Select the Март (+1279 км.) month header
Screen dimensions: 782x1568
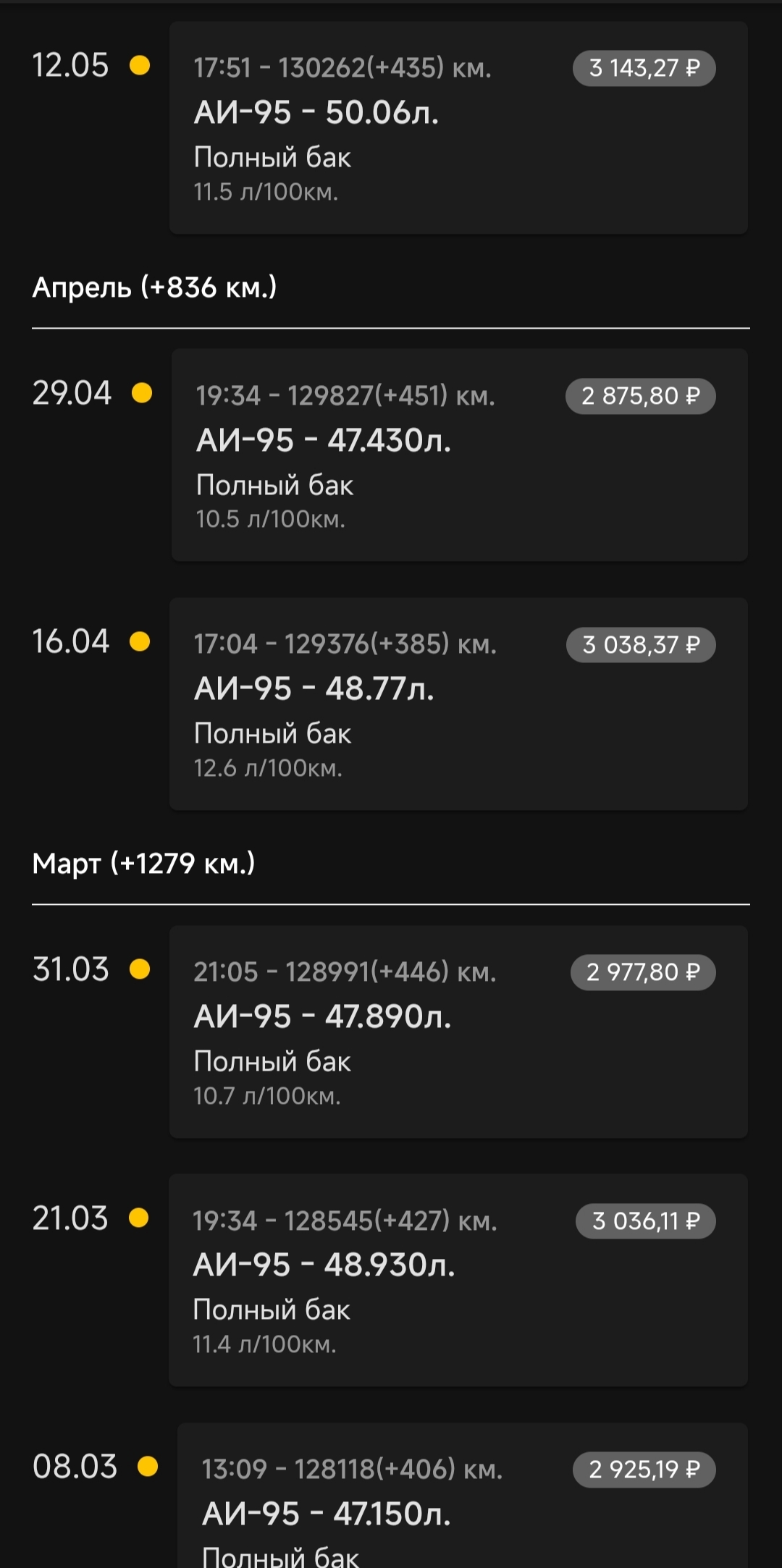143,863
